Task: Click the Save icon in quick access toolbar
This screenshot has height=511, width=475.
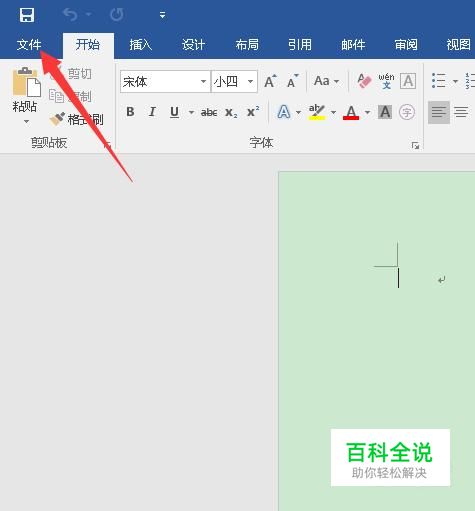Action: pyautogui.click(x=27, y=15)
